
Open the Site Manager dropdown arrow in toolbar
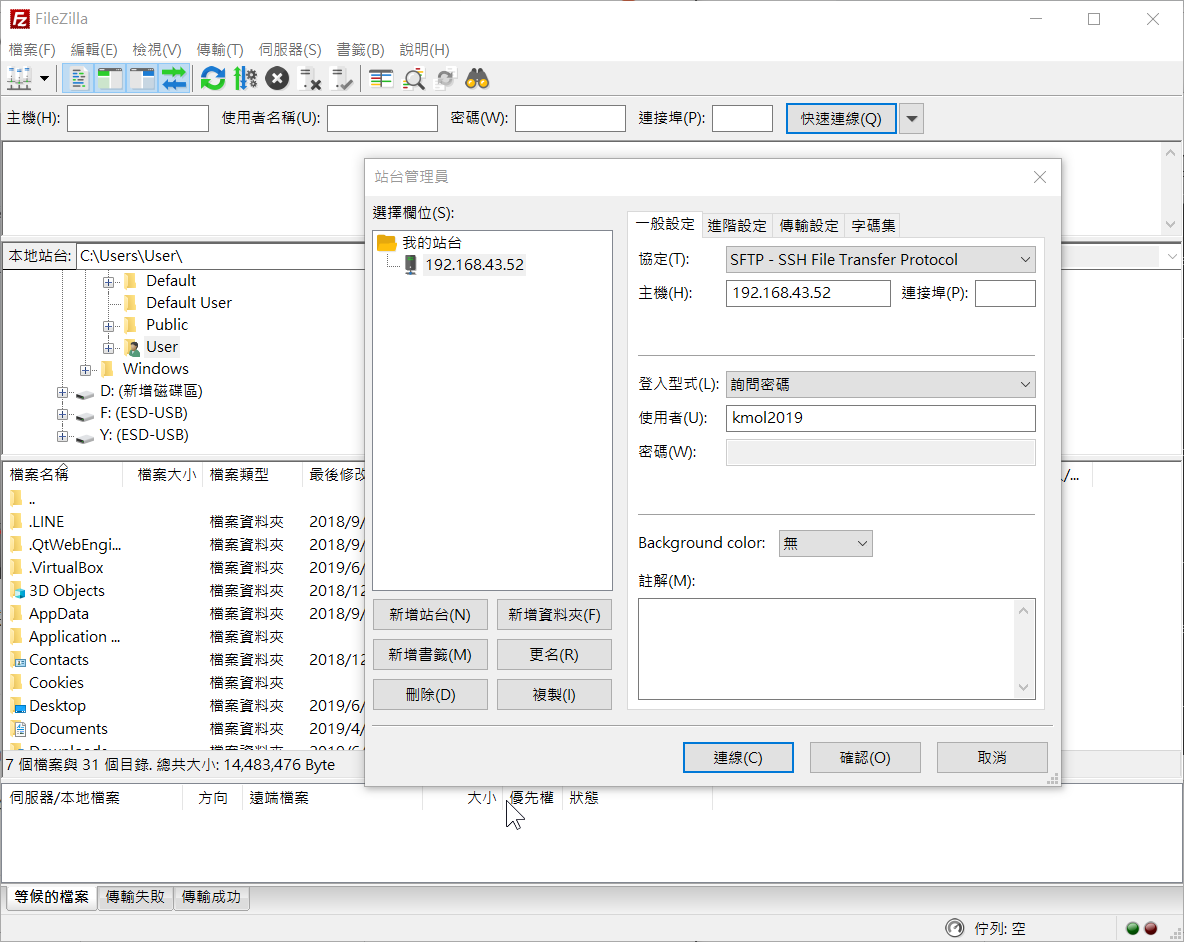point(45,78)
